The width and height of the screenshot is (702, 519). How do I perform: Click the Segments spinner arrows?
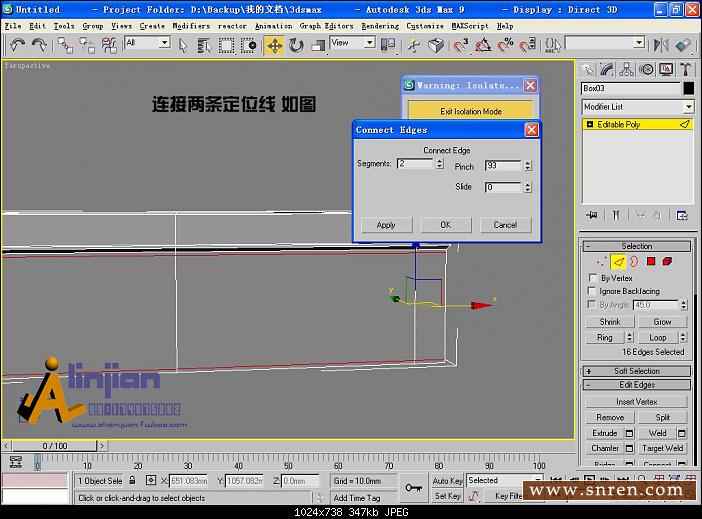coord(439,164)
